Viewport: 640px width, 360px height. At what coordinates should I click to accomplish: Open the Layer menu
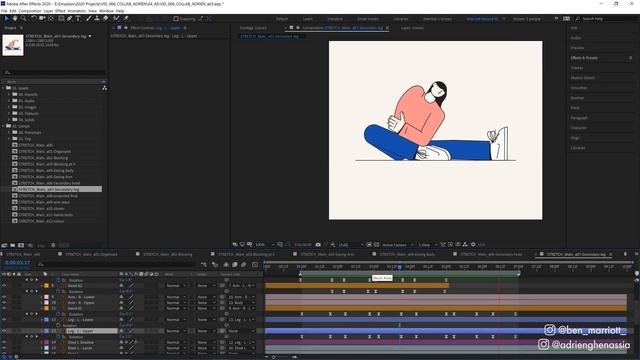[x=48, y=11]
